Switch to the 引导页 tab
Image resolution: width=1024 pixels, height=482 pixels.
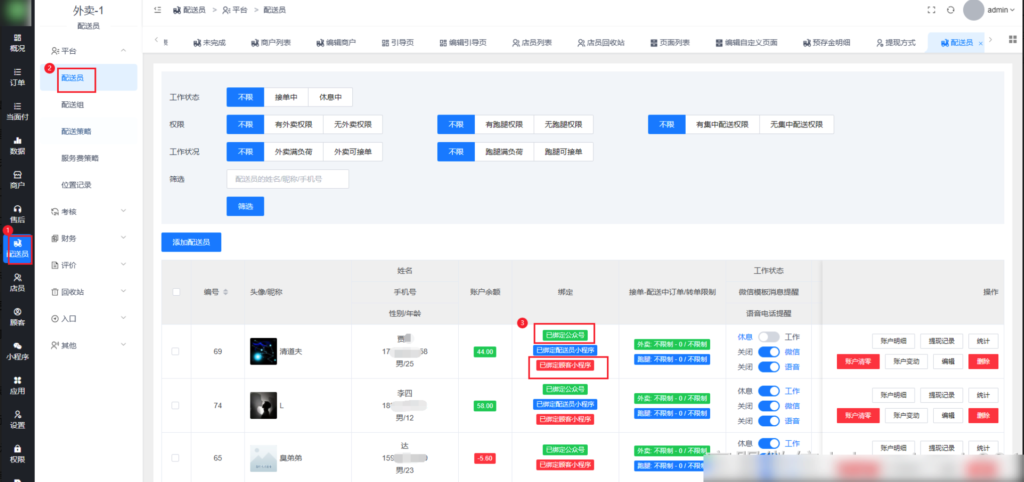point(398,42)
